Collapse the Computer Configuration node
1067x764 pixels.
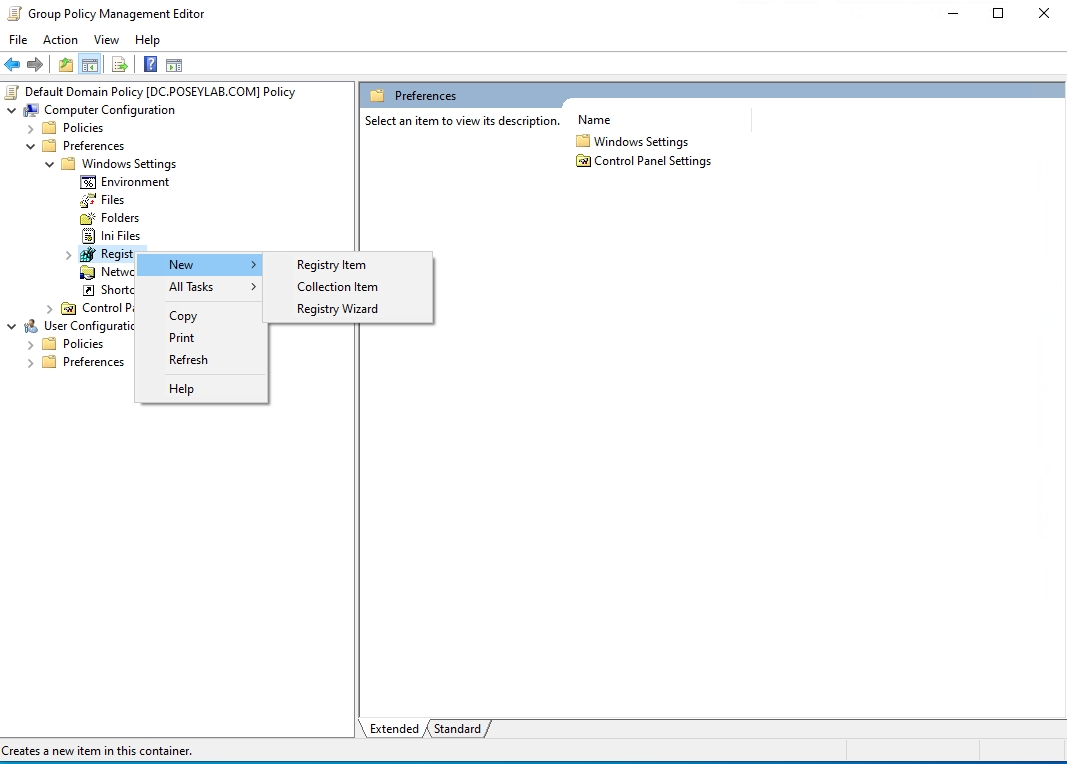pos(11,110)
